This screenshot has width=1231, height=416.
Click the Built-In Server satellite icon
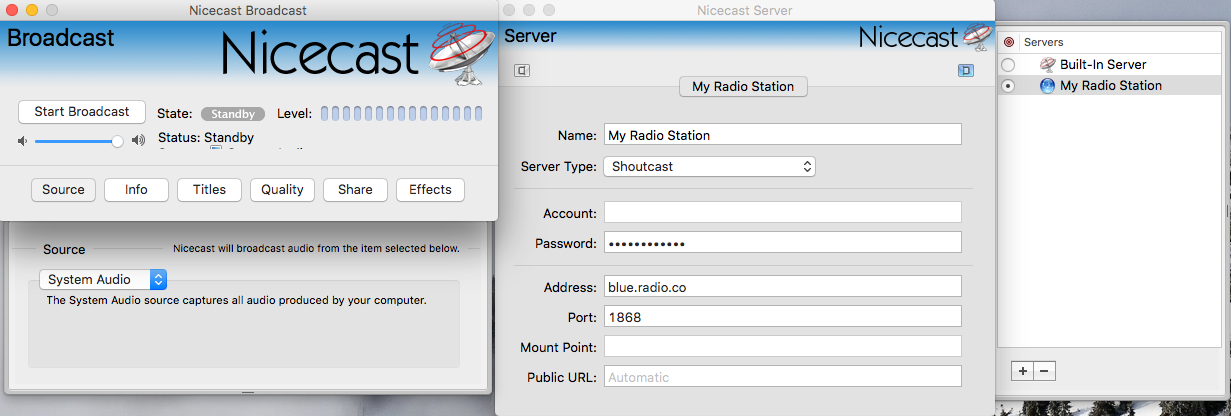click(1048, 64)
